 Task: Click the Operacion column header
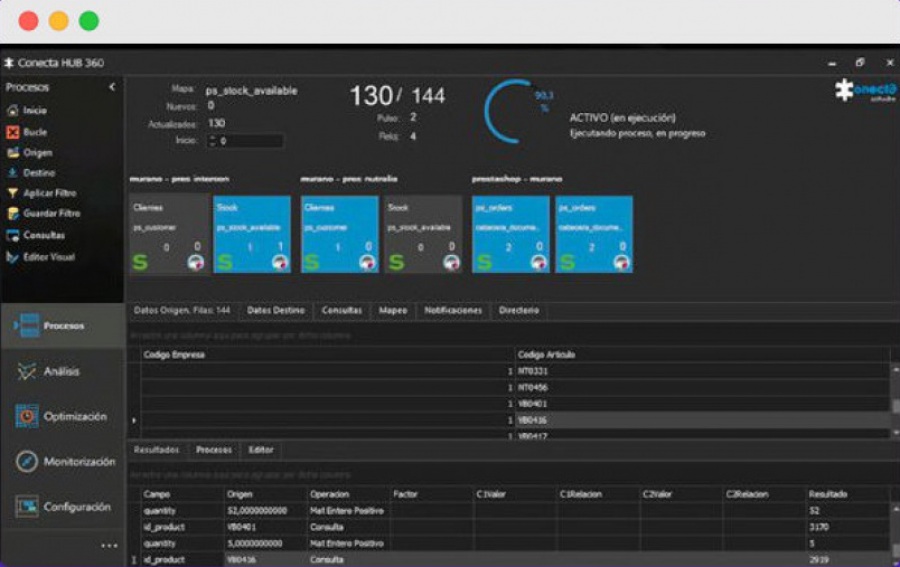point(348,494)
